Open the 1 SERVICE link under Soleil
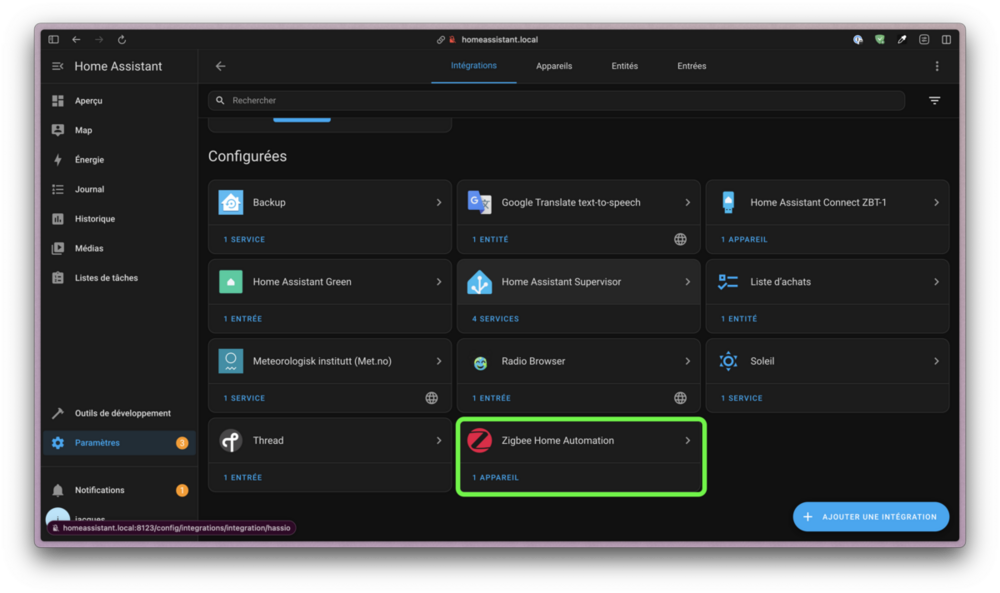Image resolution: width=1000 pixels, height=593 pixels. pos(742,399)
